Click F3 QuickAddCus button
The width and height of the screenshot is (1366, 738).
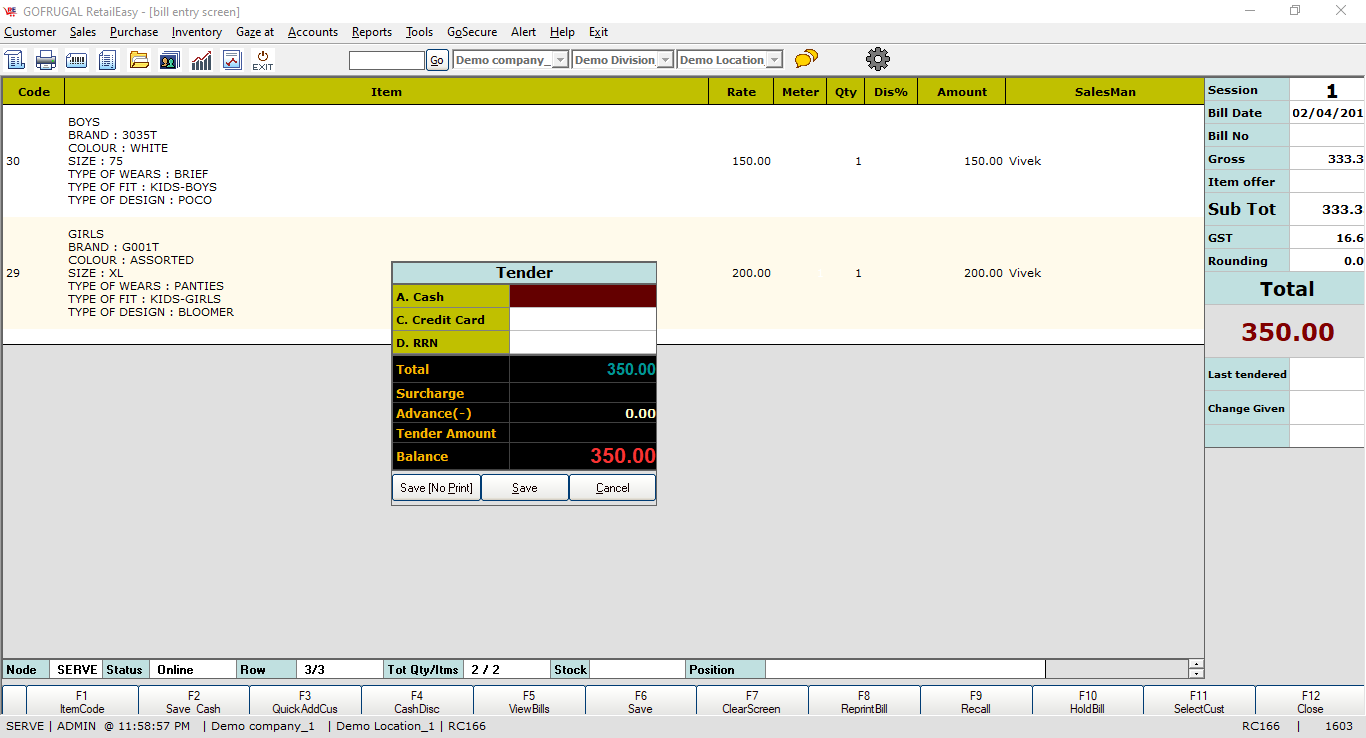[x=305, y=702]
